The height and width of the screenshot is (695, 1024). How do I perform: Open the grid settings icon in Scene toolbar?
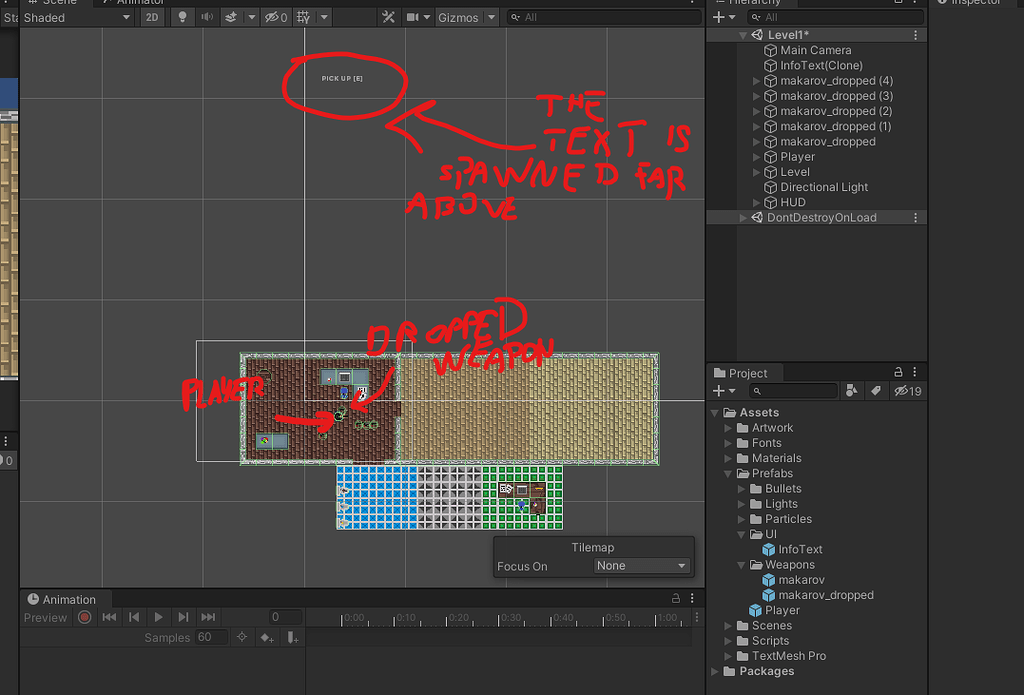(302, 17)
